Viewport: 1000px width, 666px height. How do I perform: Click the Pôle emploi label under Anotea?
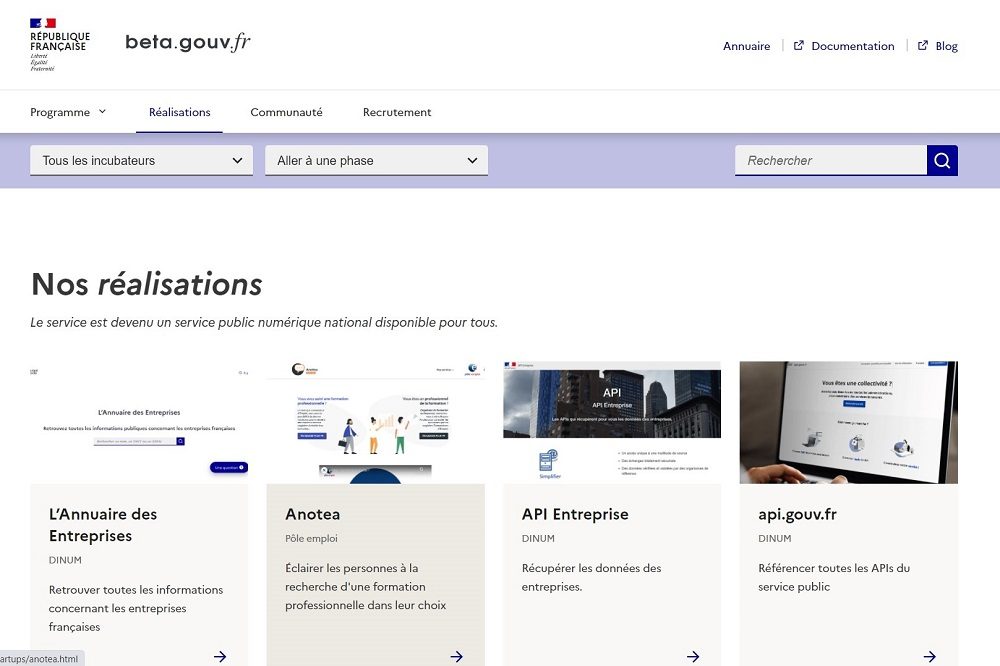311,538
